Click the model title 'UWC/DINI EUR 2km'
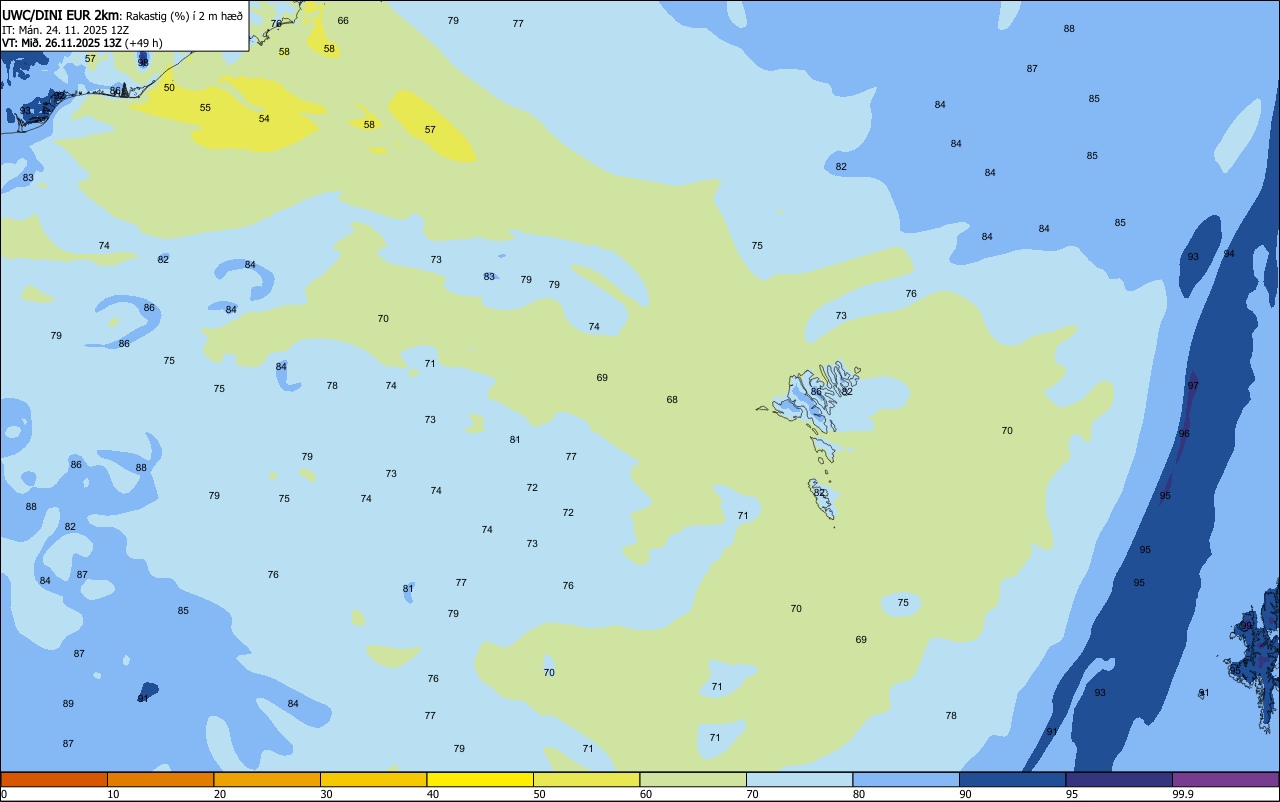The height and width of the screenshot is (802, 1280). tap(61, 15)
